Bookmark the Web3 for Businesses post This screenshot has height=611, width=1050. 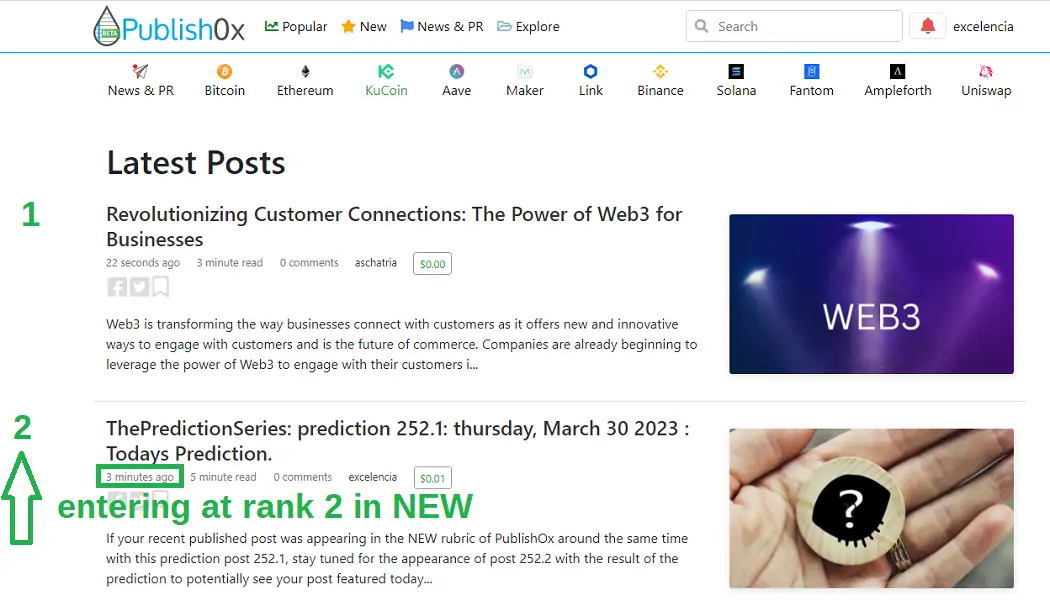tap(160, 287)
